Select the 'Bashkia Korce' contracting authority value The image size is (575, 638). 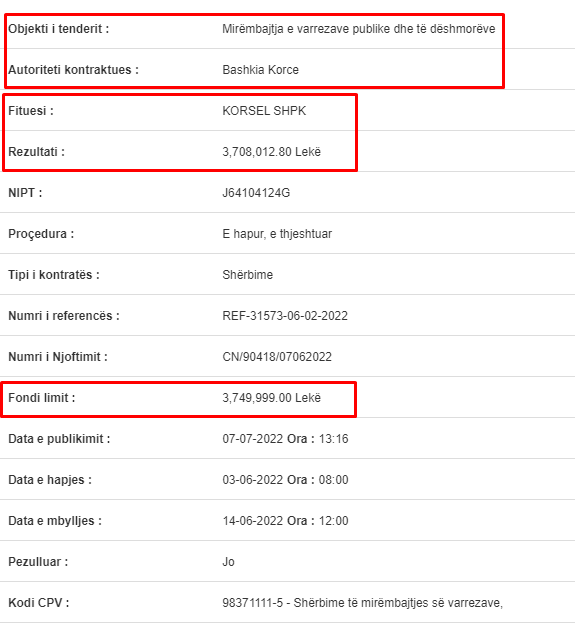(x=260, y=70)
